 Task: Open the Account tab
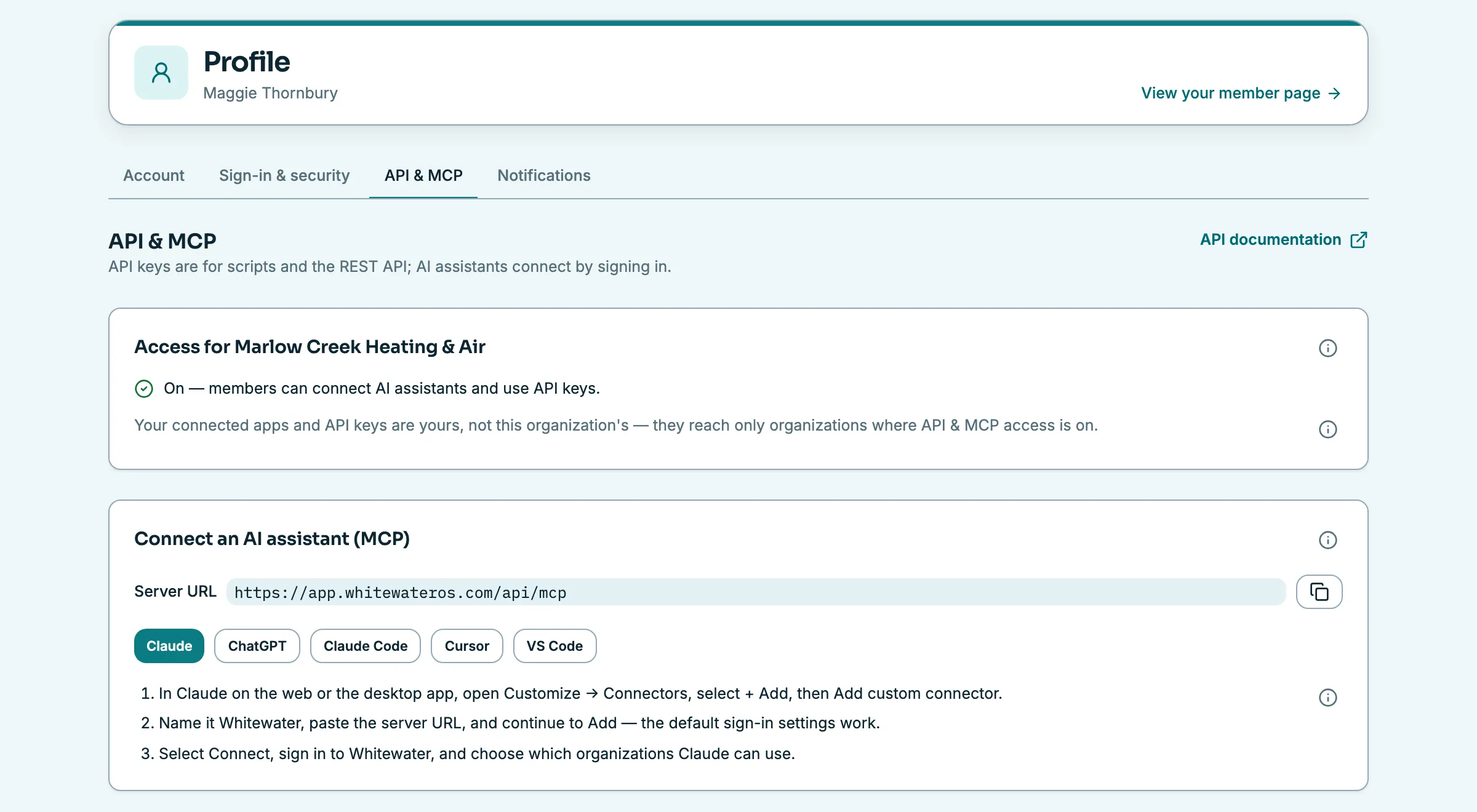tap(154, 175)
